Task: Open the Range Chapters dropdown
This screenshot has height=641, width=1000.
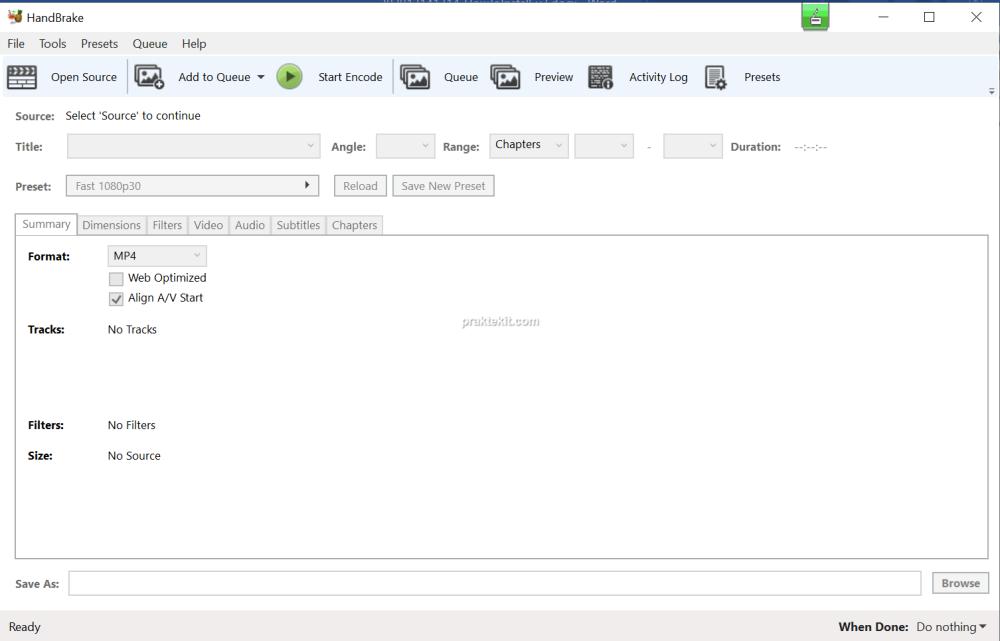Action: tap(529, 145)
